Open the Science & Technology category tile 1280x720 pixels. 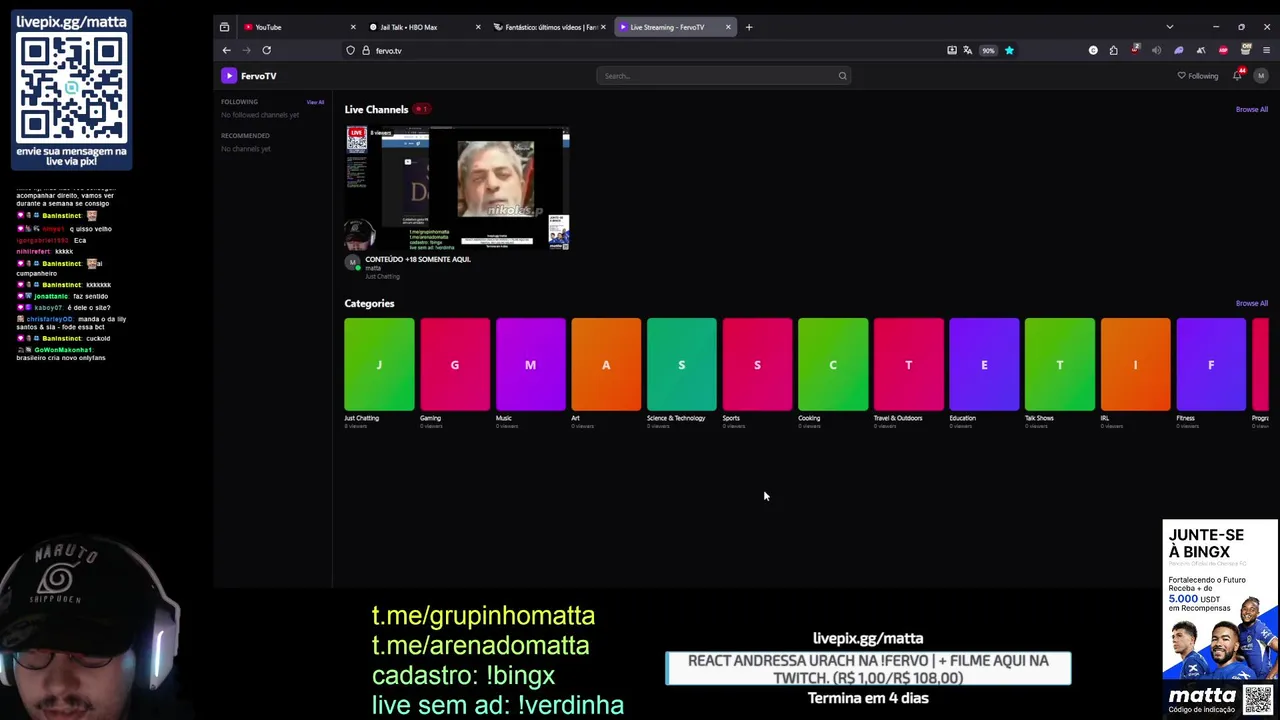point(682,365)
